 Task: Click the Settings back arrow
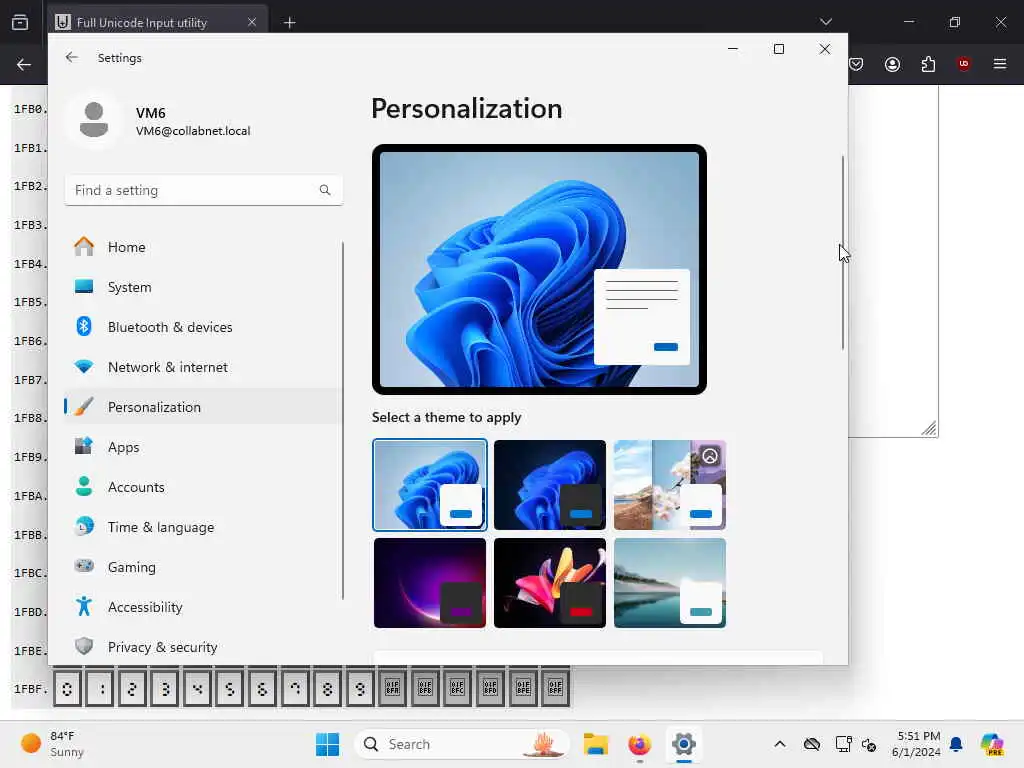click(72, 57)
